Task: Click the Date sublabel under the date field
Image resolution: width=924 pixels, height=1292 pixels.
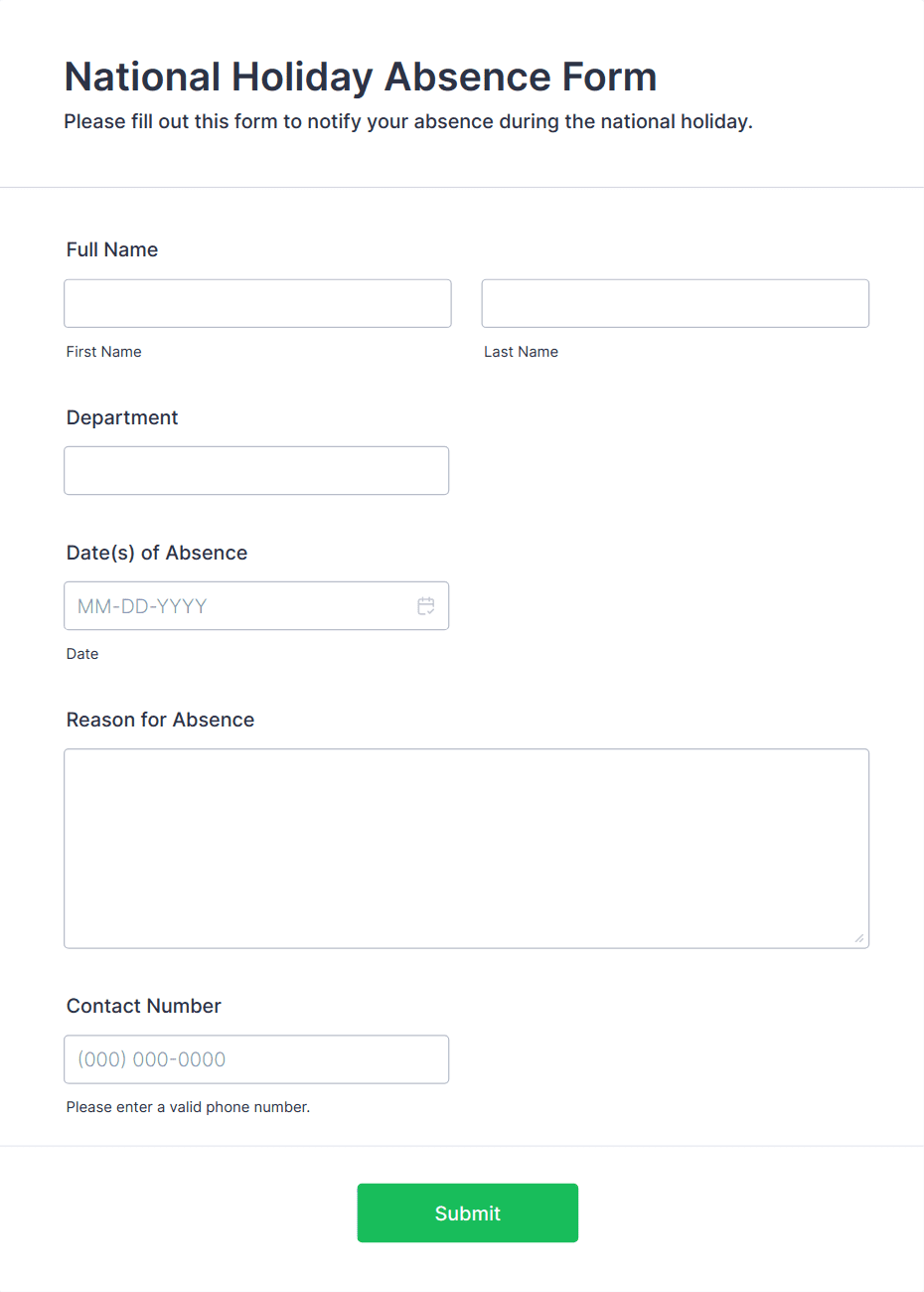Action: pos(82,653)
